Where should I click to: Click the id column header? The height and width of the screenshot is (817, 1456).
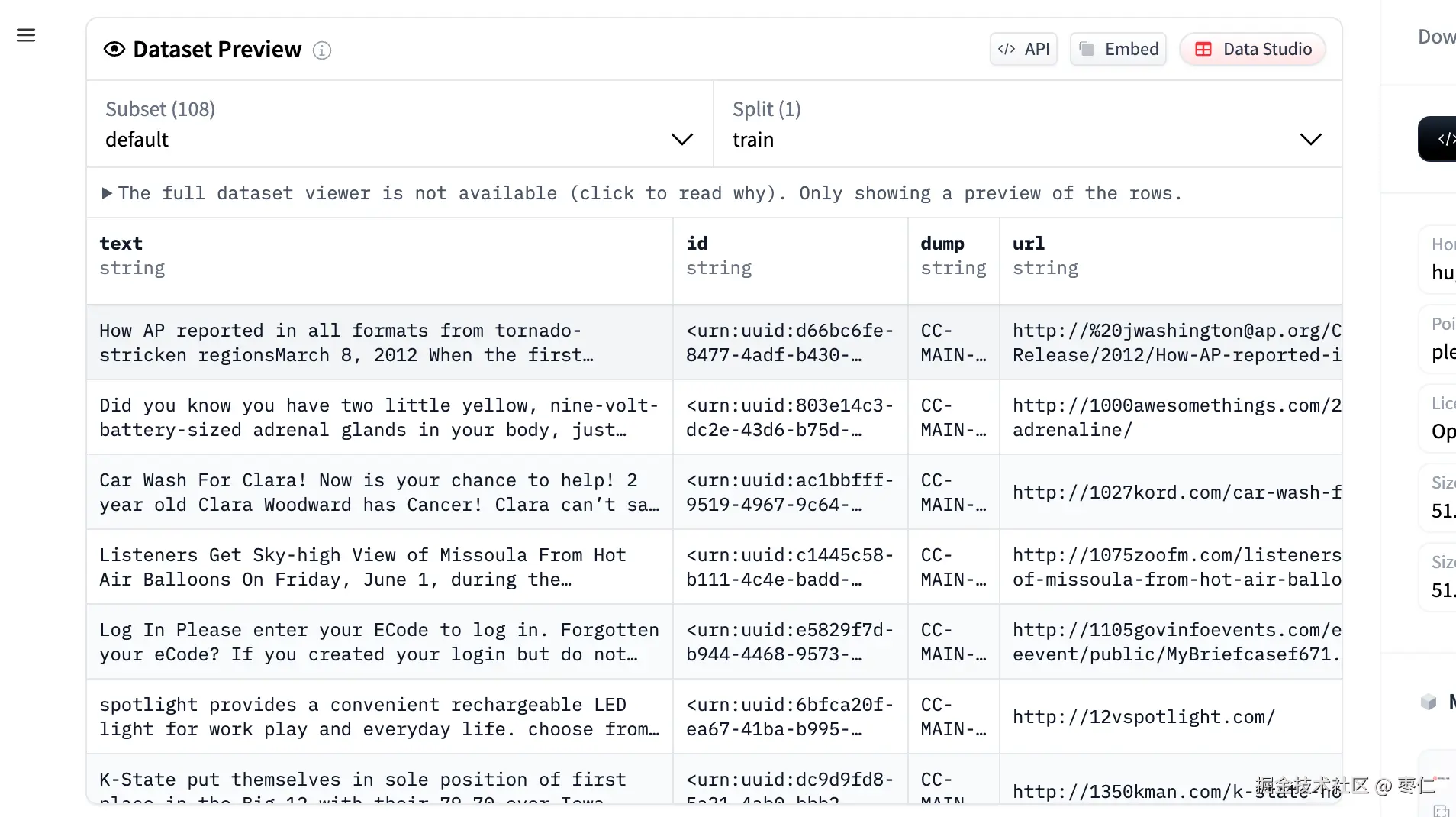697,244
